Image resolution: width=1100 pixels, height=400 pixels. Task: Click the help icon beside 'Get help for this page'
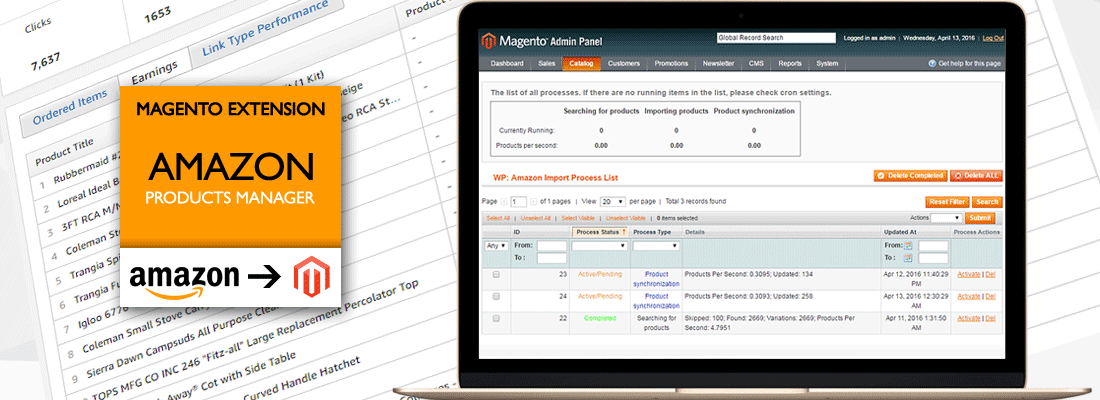pos(932,64)
